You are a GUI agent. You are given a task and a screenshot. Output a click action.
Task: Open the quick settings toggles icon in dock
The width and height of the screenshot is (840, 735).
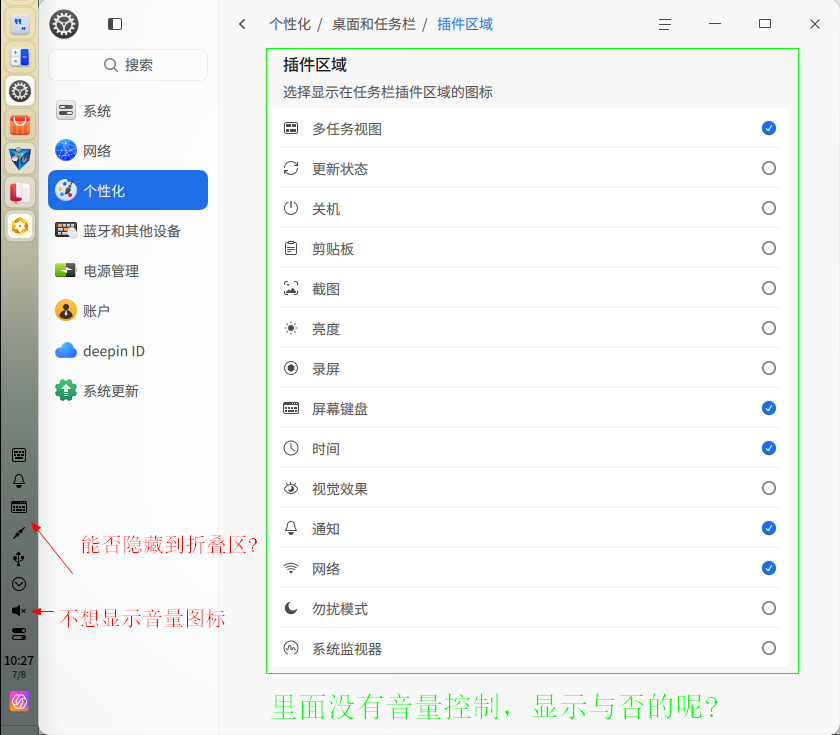tap(19, 634)
